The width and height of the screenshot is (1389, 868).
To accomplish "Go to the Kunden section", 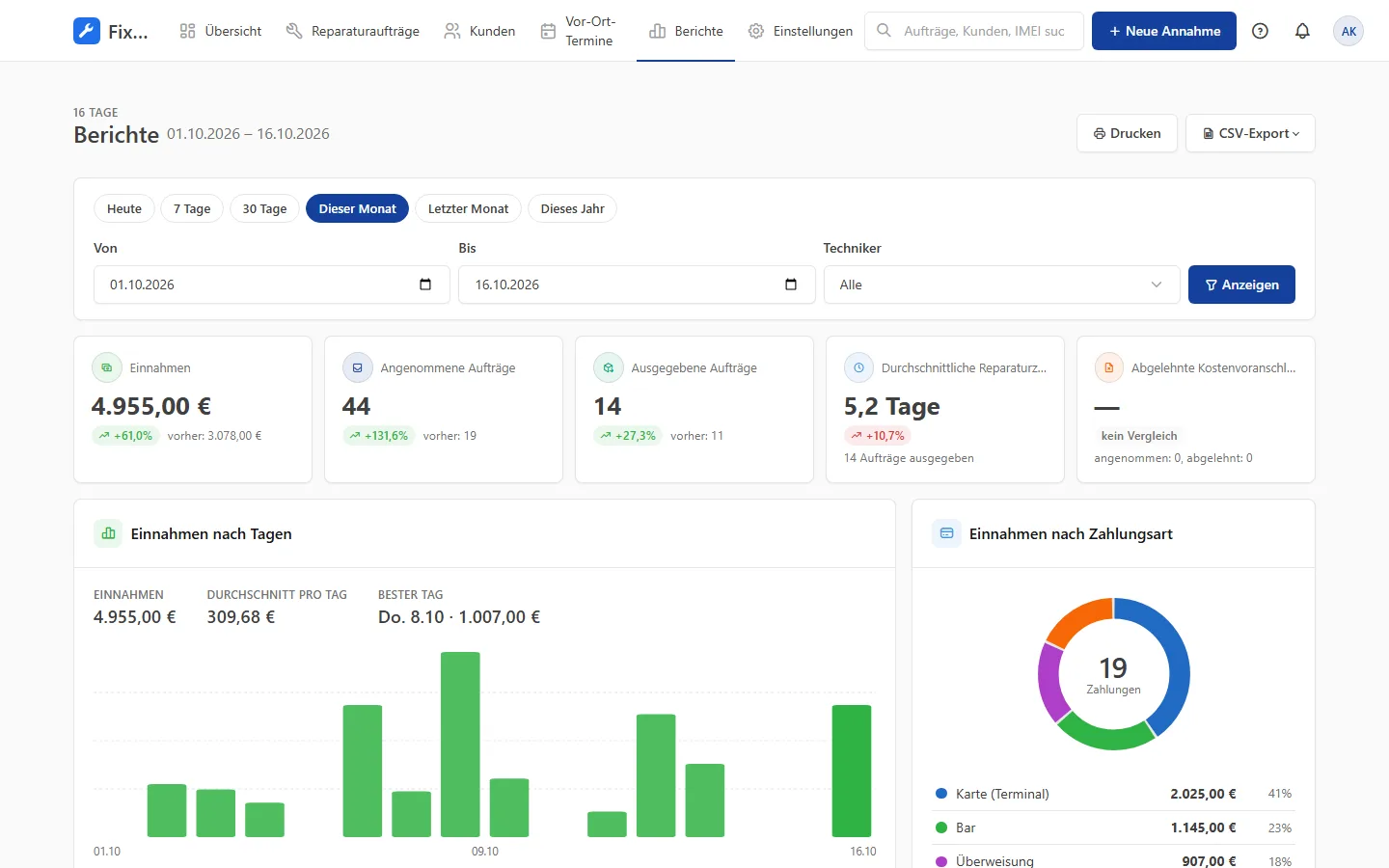I will pyautogui.click(x=479, y=31).
